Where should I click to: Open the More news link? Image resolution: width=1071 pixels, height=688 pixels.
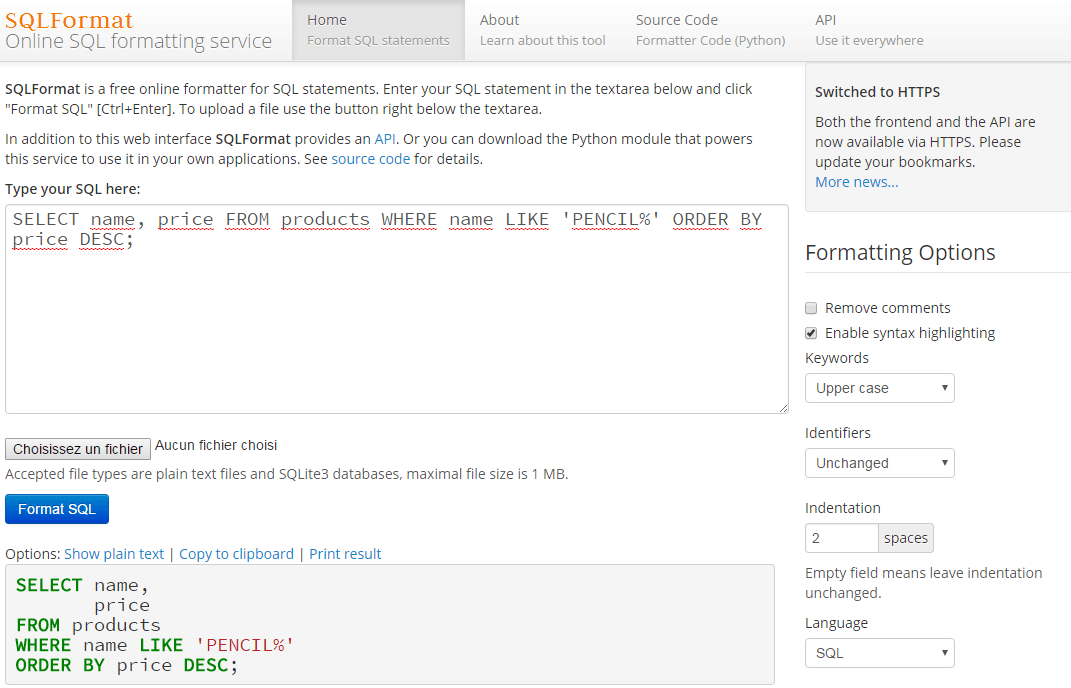856,182
